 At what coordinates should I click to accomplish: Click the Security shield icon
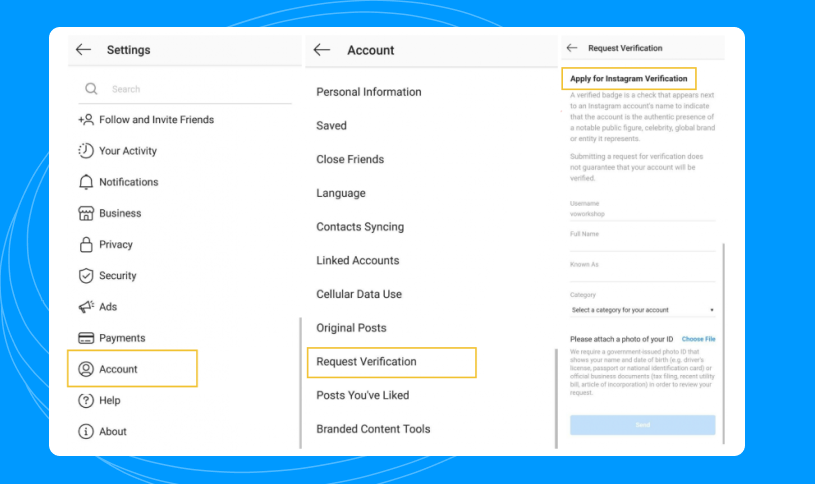pos(86,276)
